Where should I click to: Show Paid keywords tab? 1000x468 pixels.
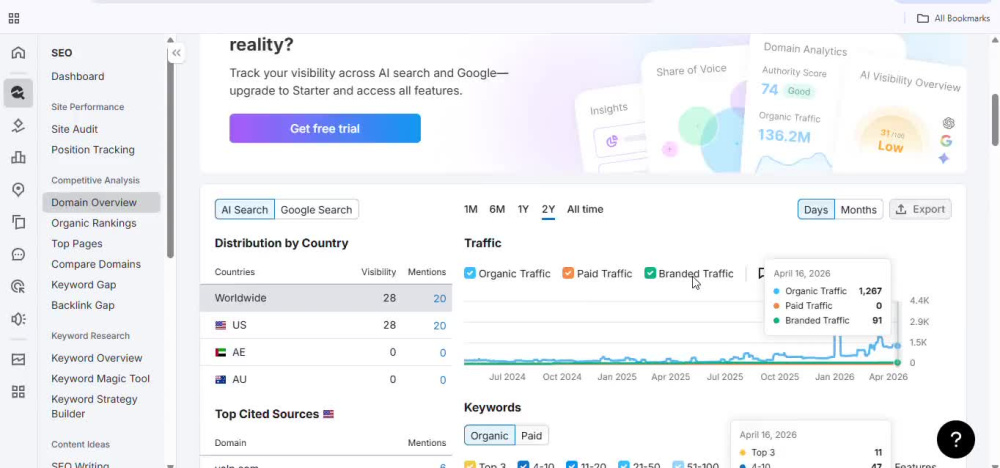tap(531, 436)
